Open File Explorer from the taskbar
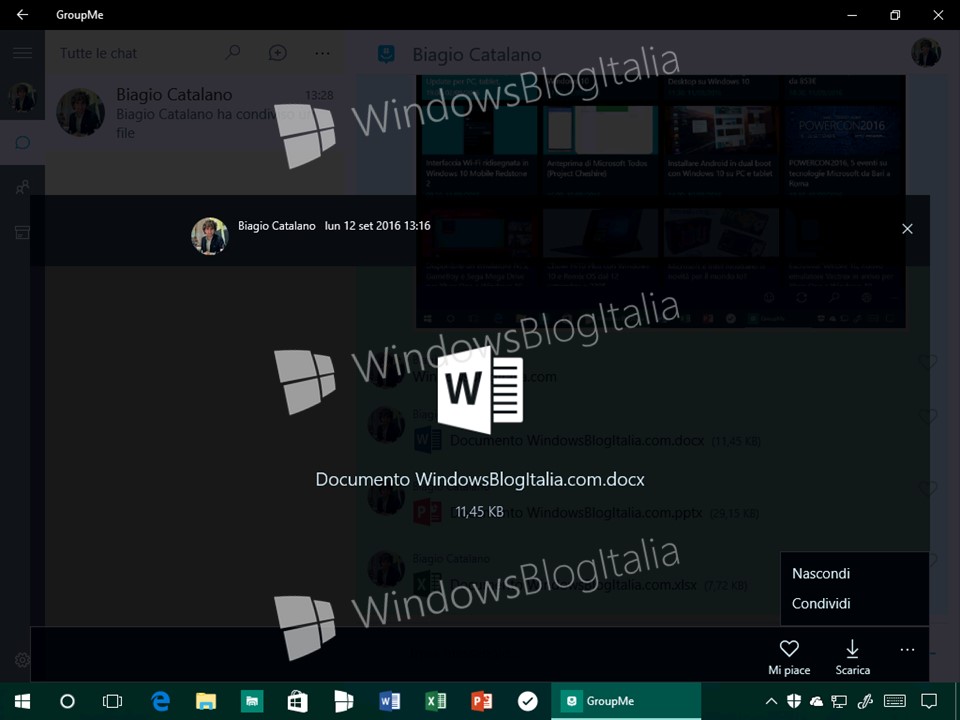 coord(206,701)
